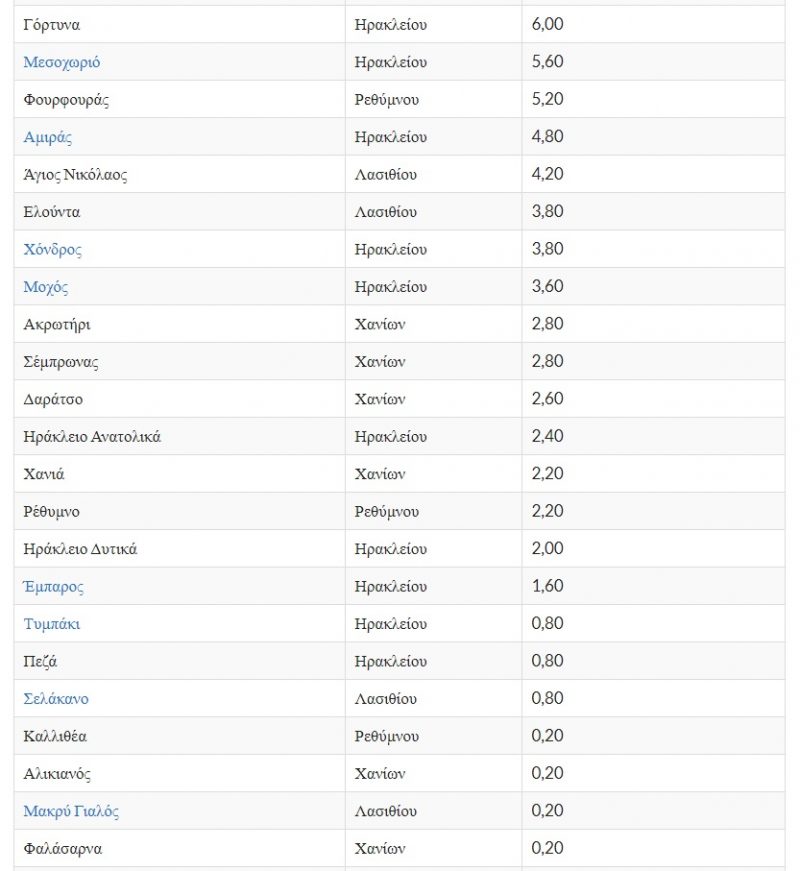Select the Καλλιθέα table cell

click(x=55, y=736)
